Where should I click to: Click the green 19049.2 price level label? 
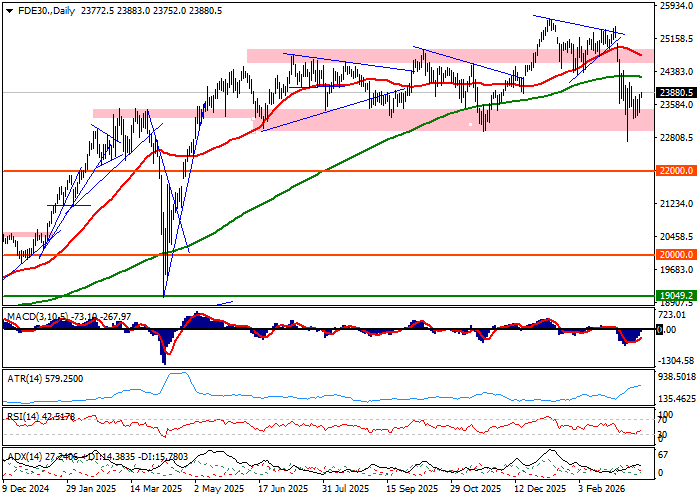point(676,296)
